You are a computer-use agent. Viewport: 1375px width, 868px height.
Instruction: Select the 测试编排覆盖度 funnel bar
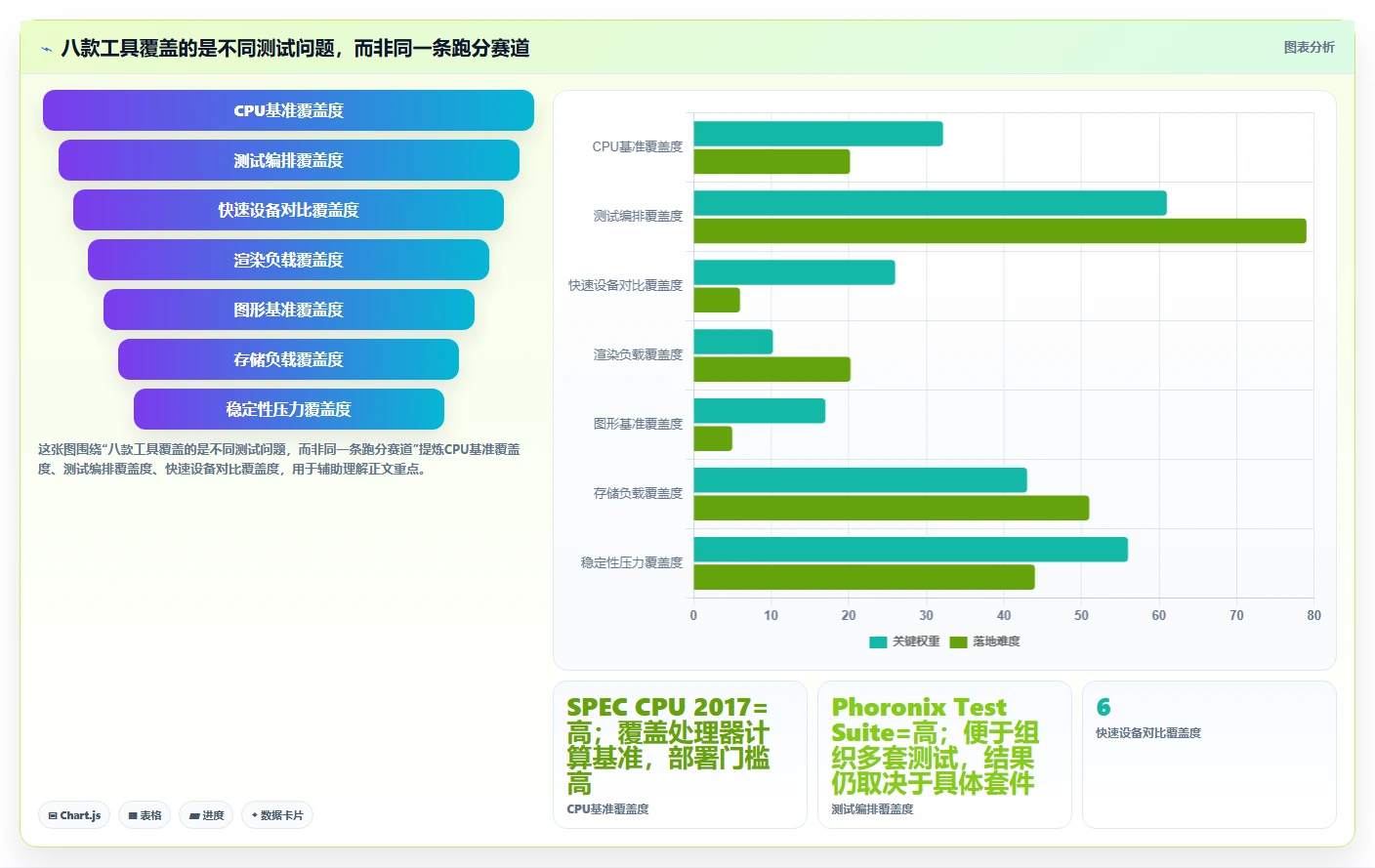(x=288, y=160)
